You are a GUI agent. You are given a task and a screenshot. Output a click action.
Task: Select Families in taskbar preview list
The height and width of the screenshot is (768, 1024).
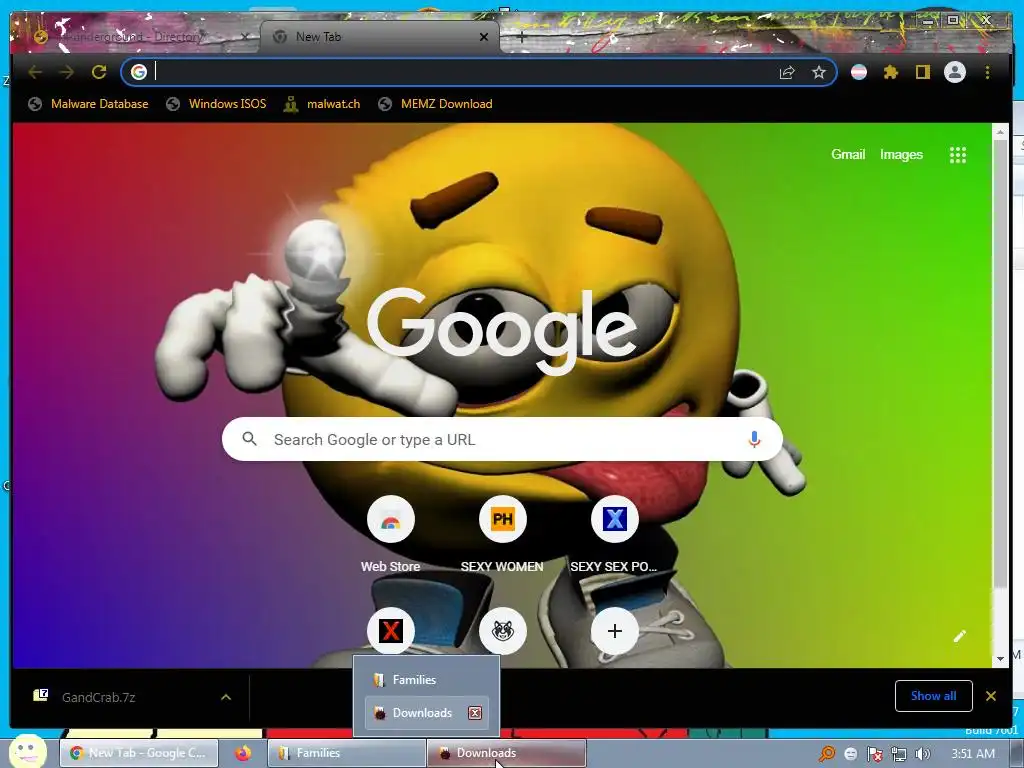click(x=426, y=680)
